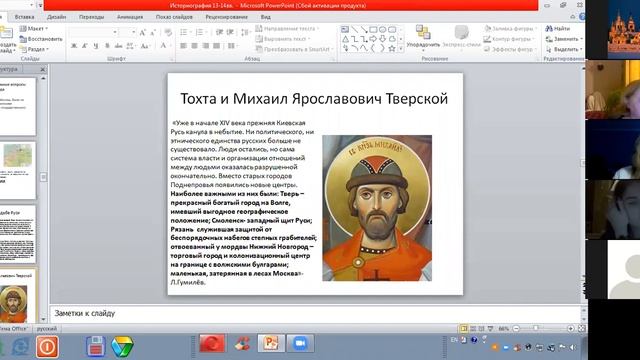
Task: Expand the shapes gallery more arrow
Action: pos(401,49)
